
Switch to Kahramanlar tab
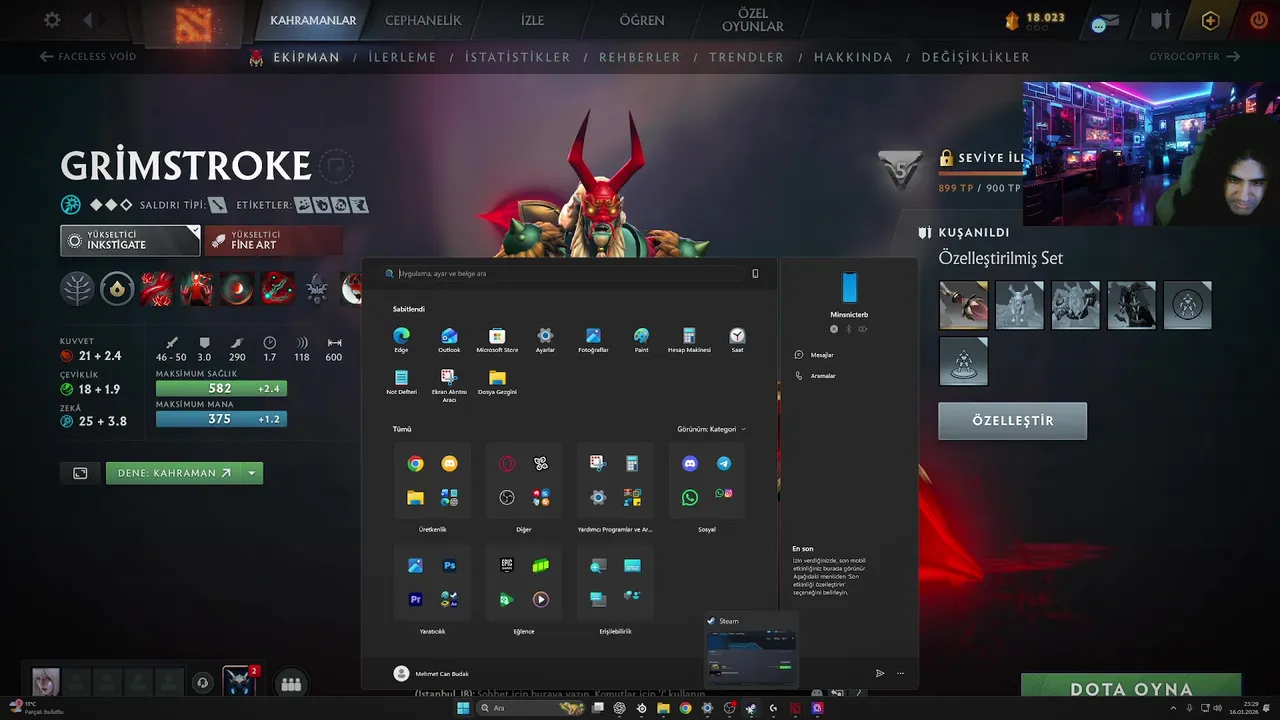[x=313, y=21]
